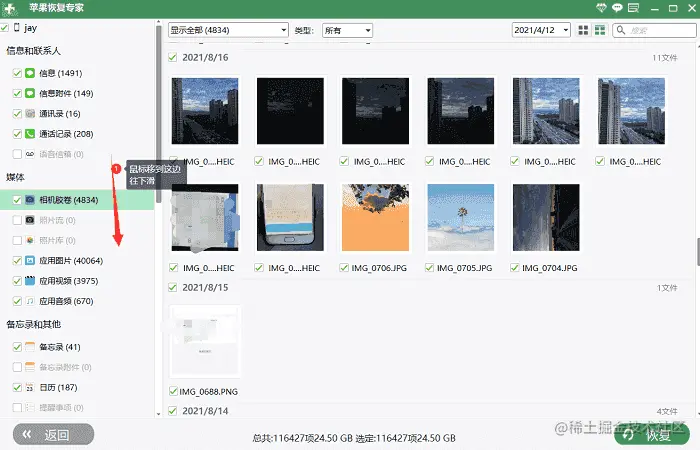700x450 pixels.
Task: Uncheck the jay device checkbox
Action: [4, 28]
